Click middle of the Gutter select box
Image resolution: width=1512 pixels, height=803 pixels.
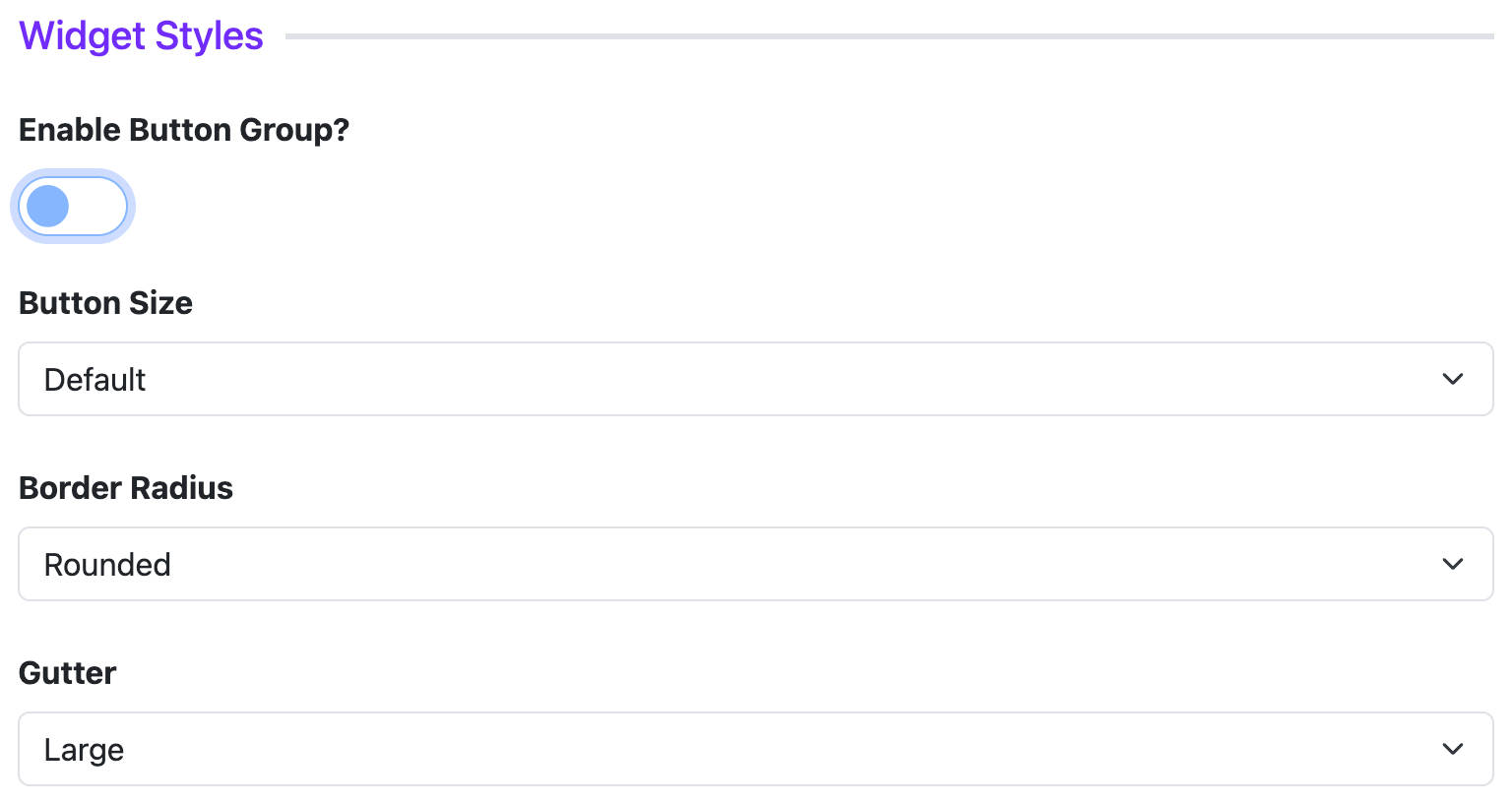point(756,749)
